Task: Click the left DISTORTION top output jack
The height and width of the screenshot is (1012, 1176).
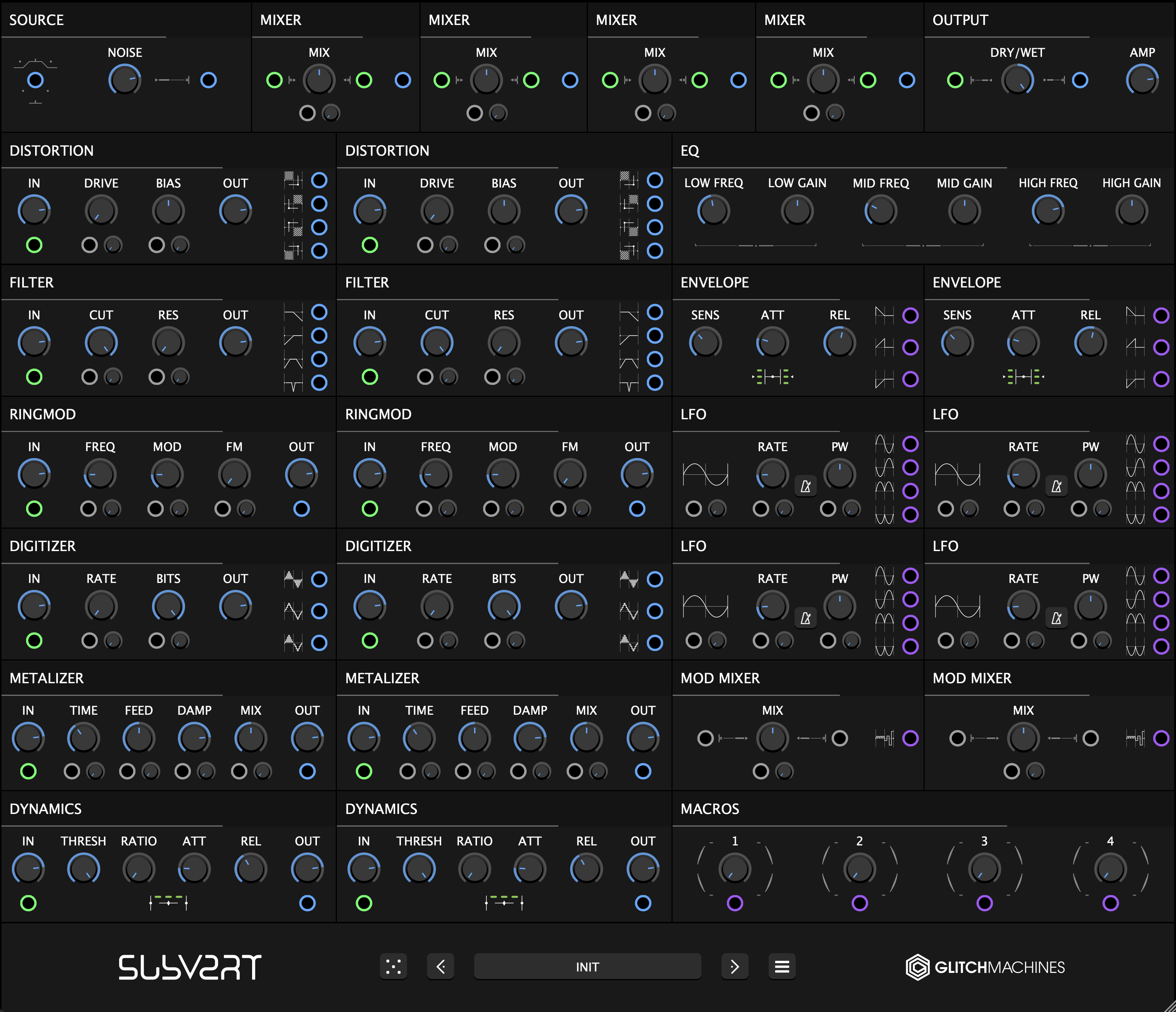Action: click(319, 180)
